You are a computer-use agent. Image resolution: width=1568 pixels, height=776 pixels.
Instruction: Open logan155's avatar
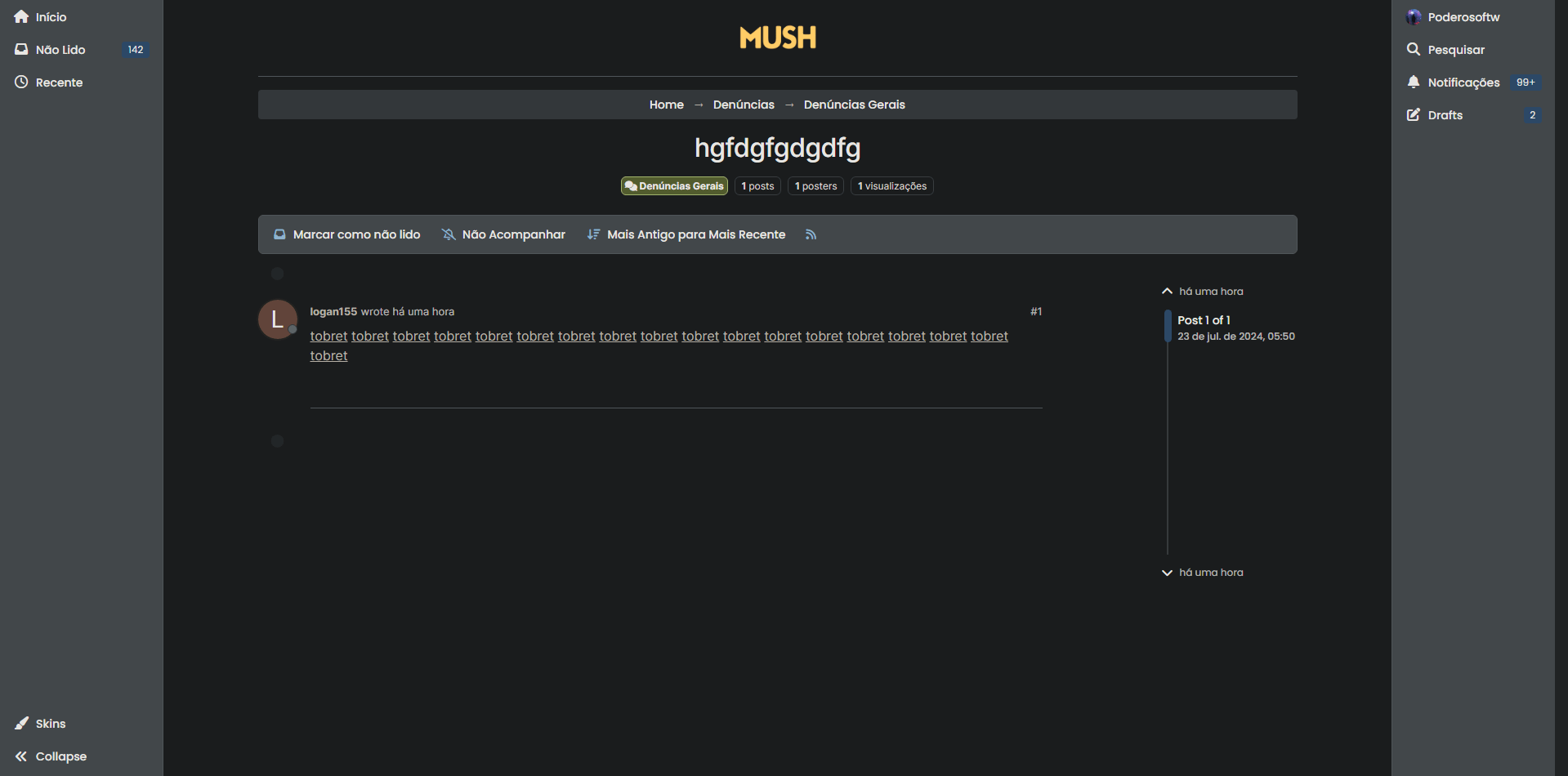point(278,319)
